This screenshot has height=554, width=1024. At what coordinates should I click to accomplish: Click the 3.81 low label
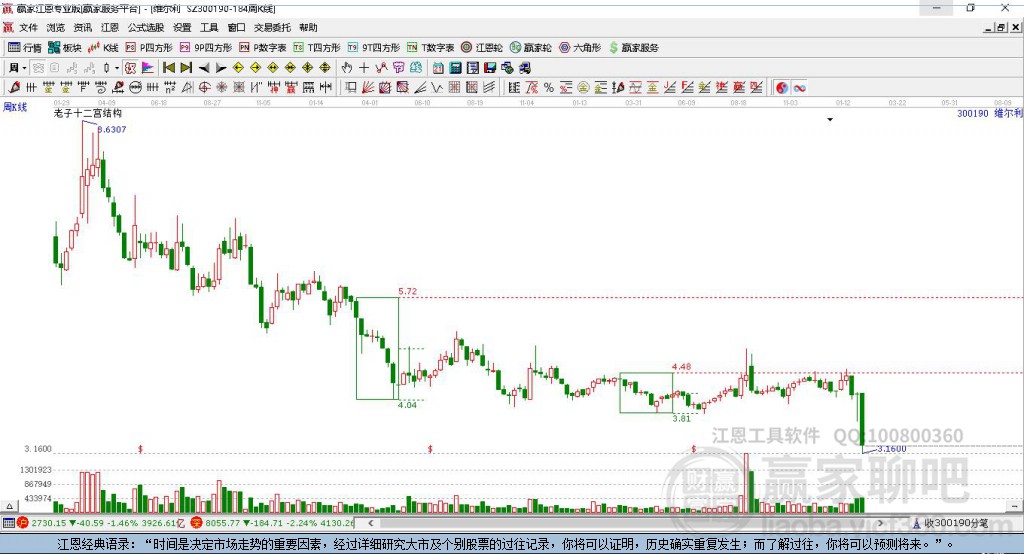pyautogui.click(x=681, y=418)
